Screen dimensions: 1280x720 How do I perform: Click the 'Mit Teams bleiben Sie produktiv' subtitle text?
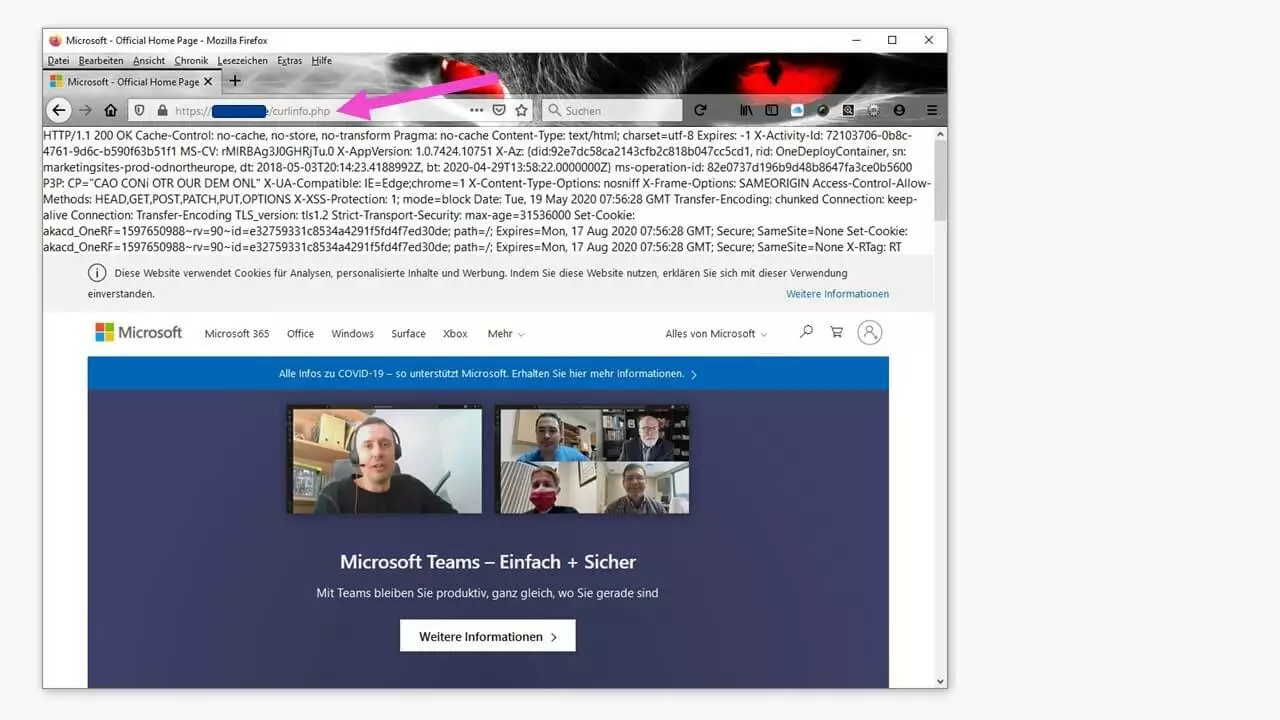tap(487, 593)
